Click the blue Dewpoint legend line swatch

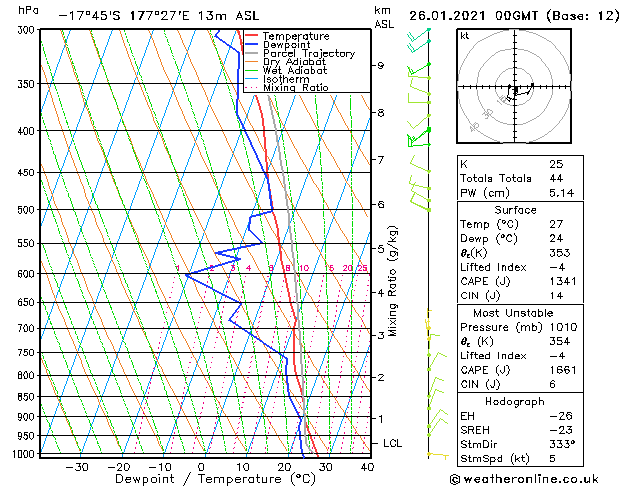pos(251,45)
